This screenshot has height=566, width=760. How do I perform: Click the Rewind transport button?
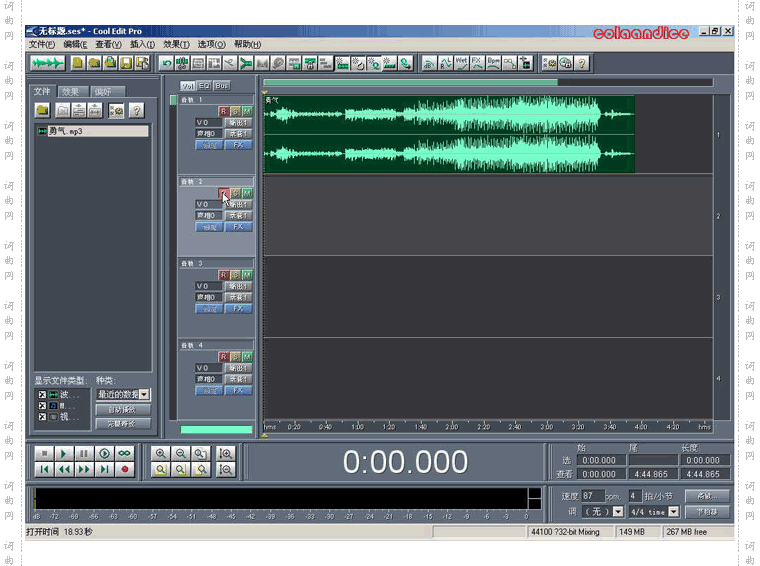pos(63,470)
